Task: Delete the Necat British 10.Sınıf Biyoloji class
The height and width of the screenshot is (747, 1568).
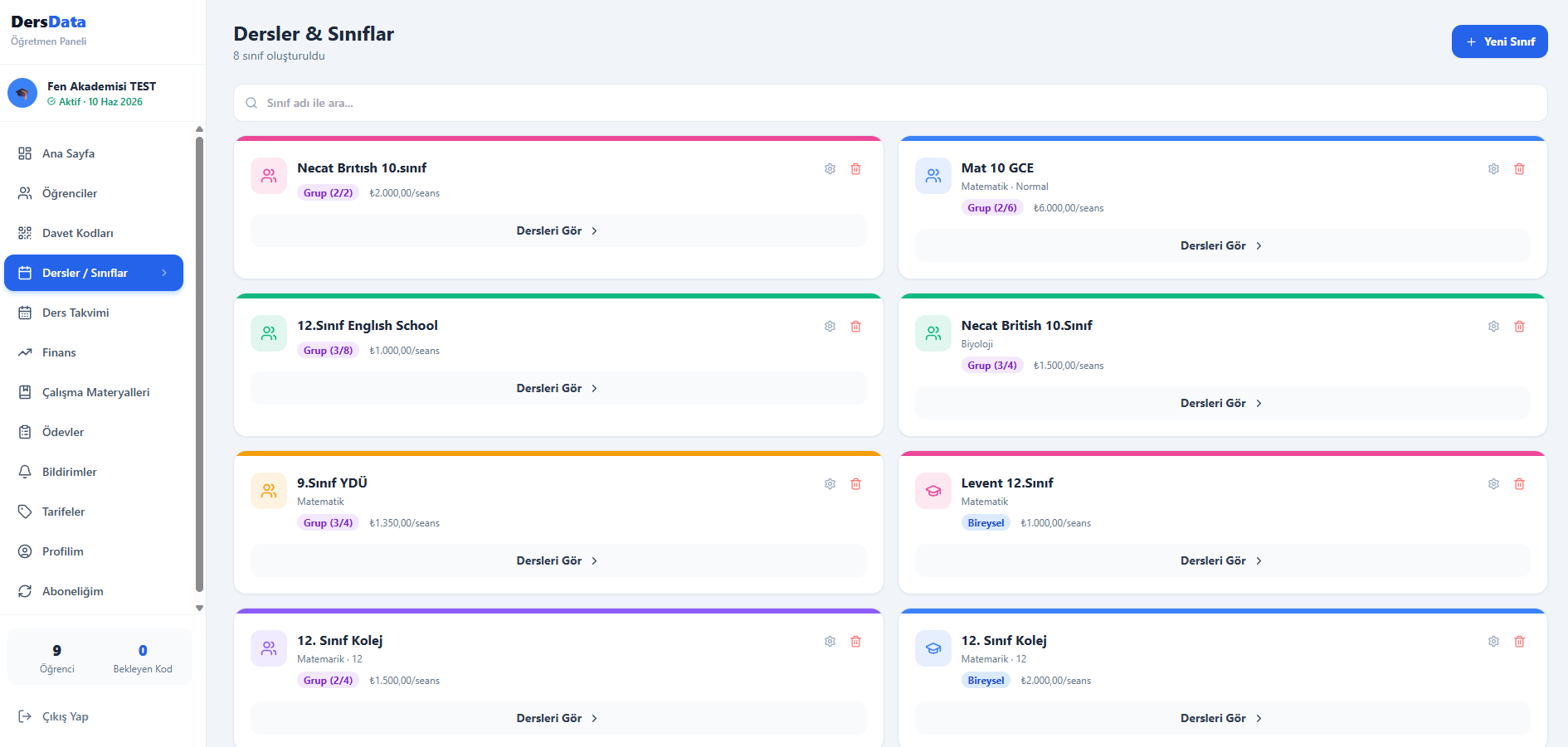Action: coord(1519,327)
